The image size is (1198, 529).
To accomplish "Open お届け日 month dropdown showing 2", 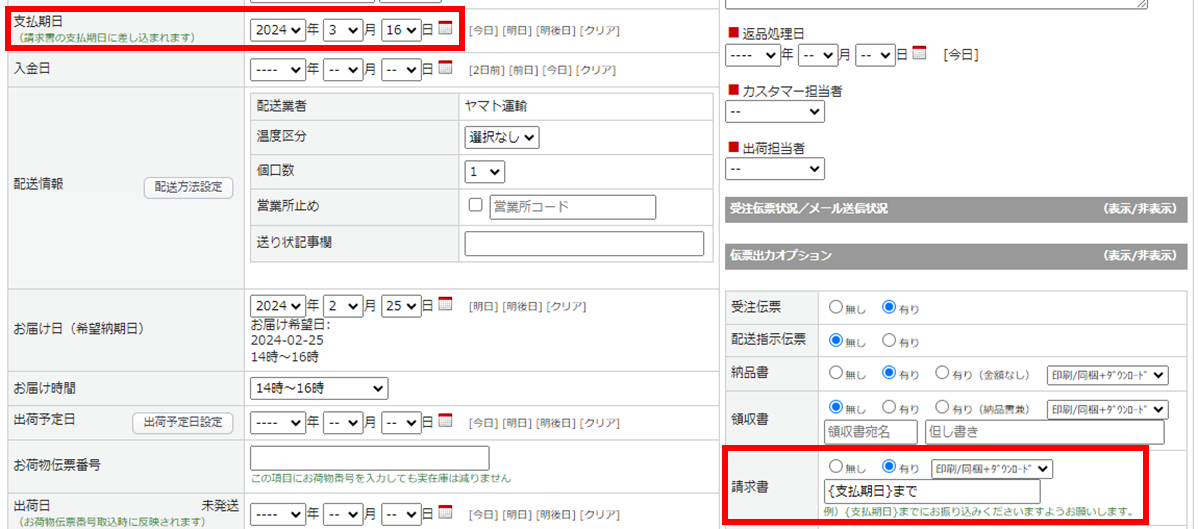I will 342,305.
